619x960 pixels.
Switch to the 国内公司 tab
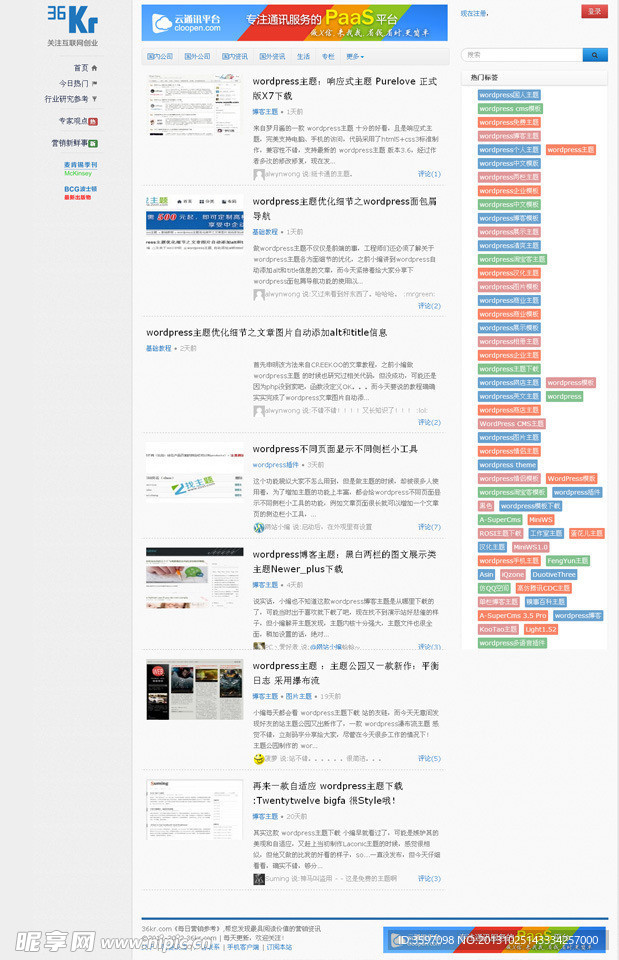click(x=160, y=56)
